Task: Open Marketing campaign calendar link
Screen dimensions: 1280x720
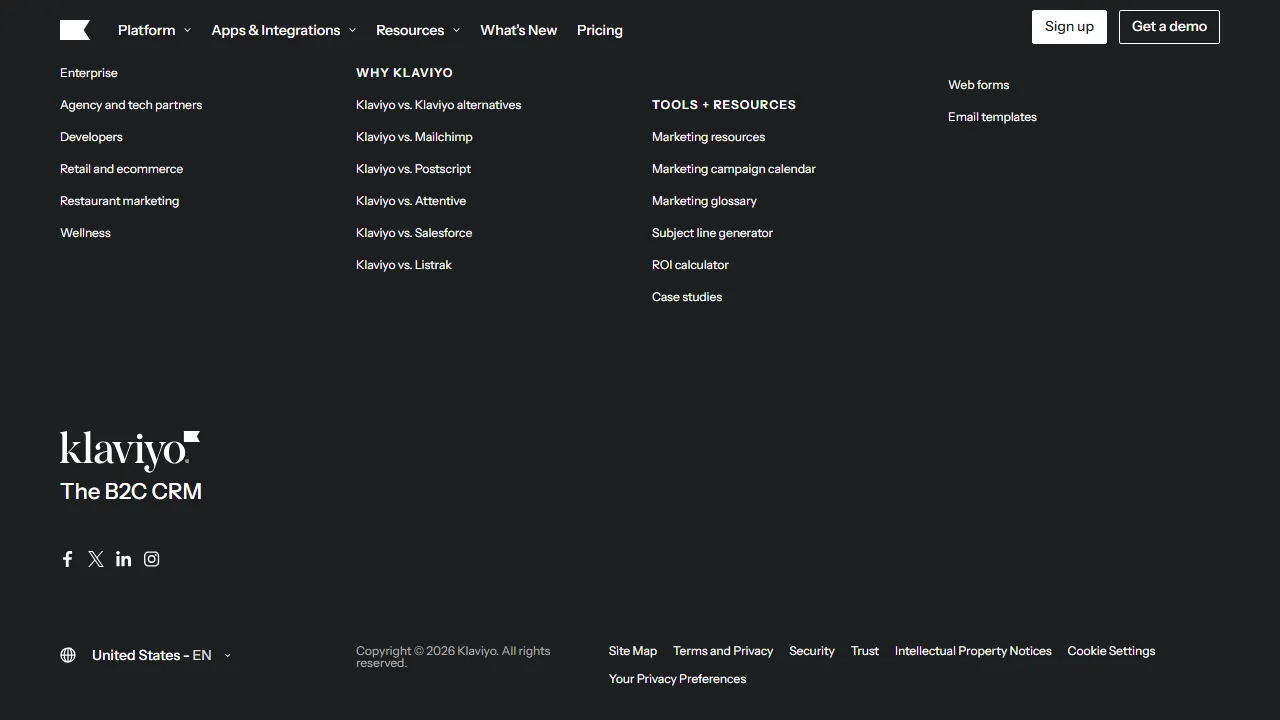Action: click(x=734, y=169)
